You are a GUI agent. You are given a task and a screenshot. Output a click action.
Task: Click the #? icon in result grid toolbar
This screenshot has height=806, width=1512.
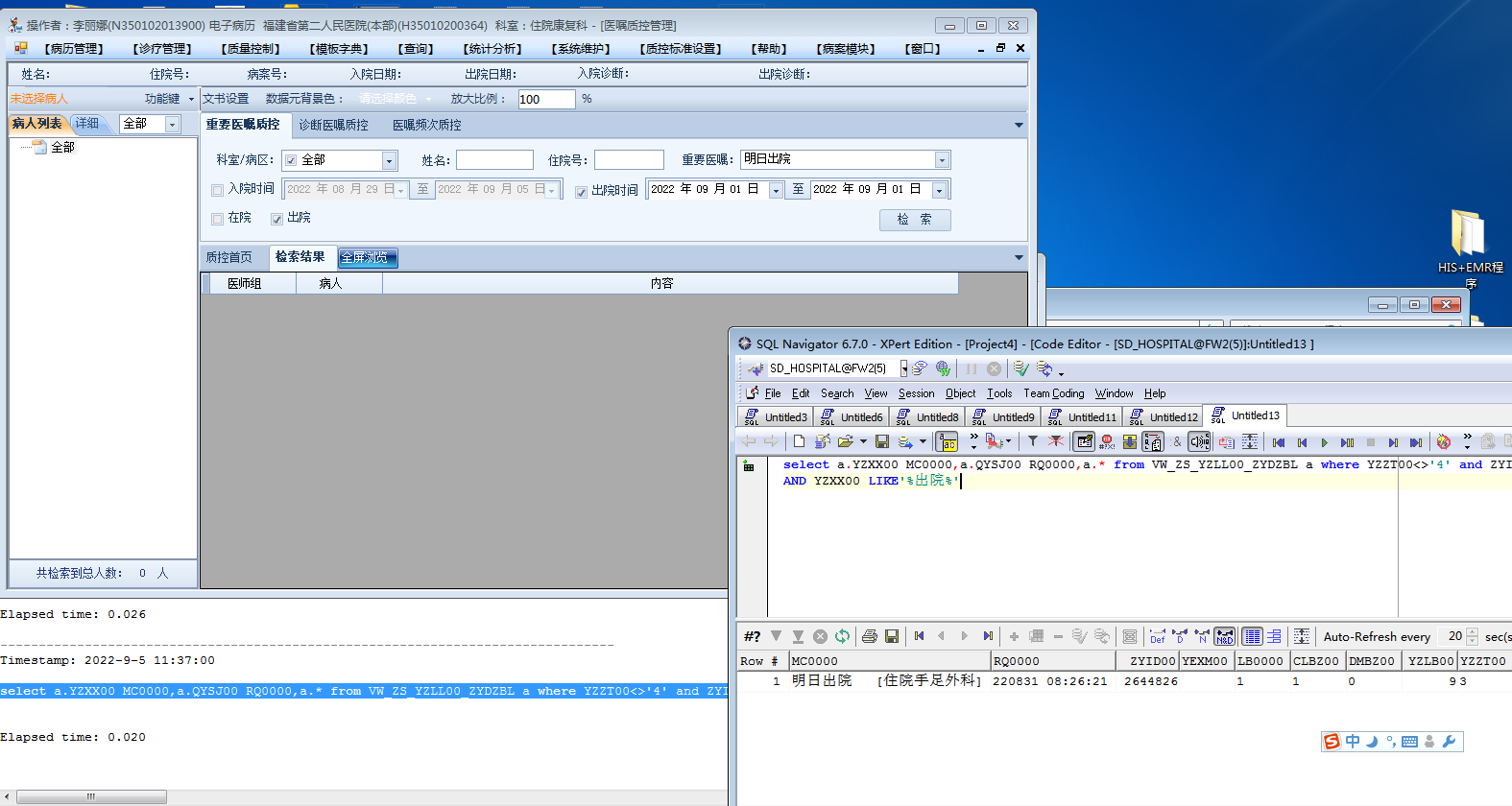click(753, 636)
